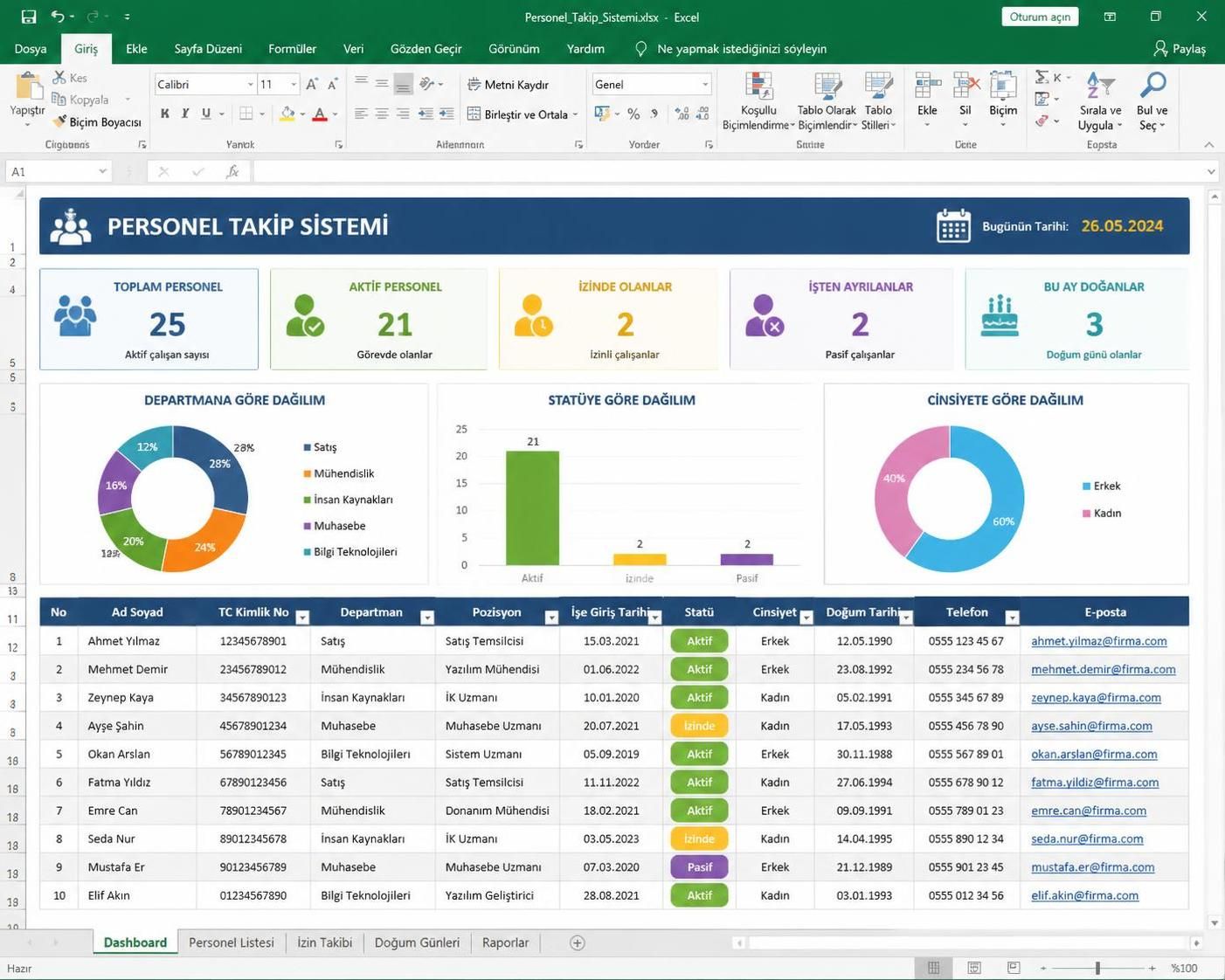Toggle italic (I) formatting
Screen dimensions: 1225x980
(x=185, y=114)
